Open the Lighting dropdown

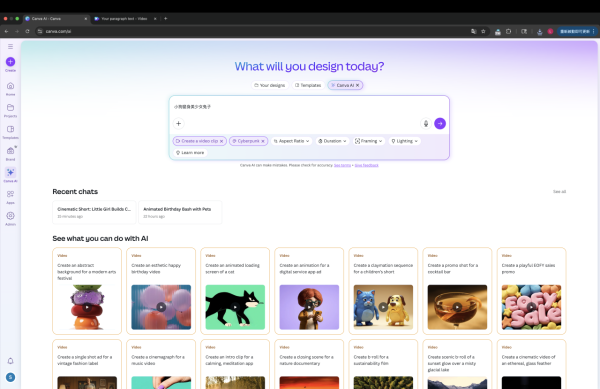[x=404, y=141]
